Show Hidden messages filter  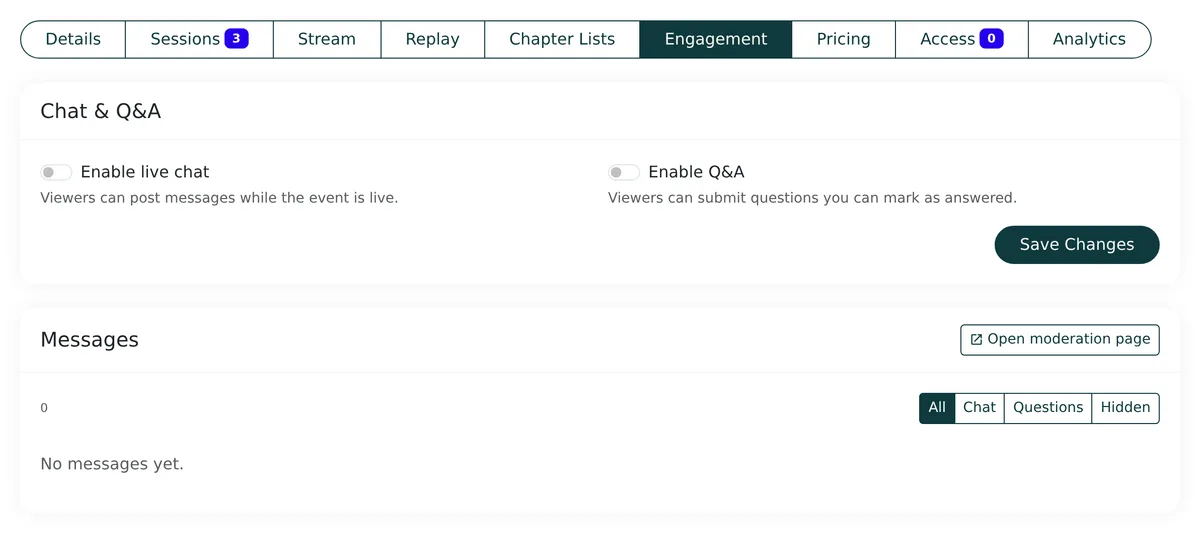[1126, 407]
